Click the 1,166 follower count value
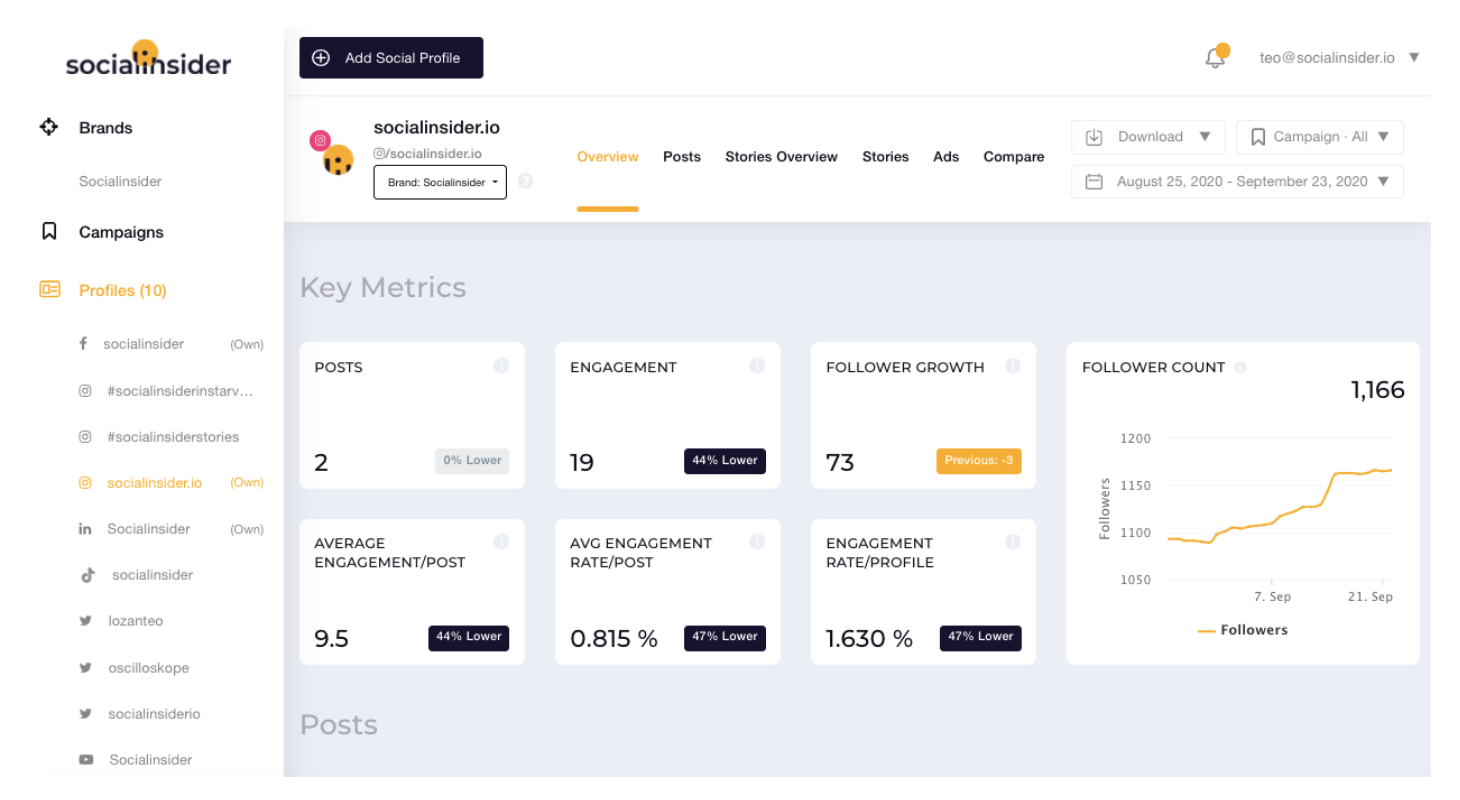The width and height of the screenshot is (1460, 800). 1377,390
